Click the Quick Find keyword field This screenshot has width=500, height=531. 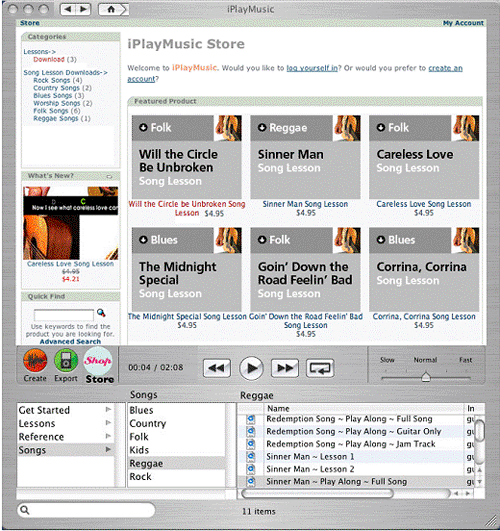[x=64, y=315]
